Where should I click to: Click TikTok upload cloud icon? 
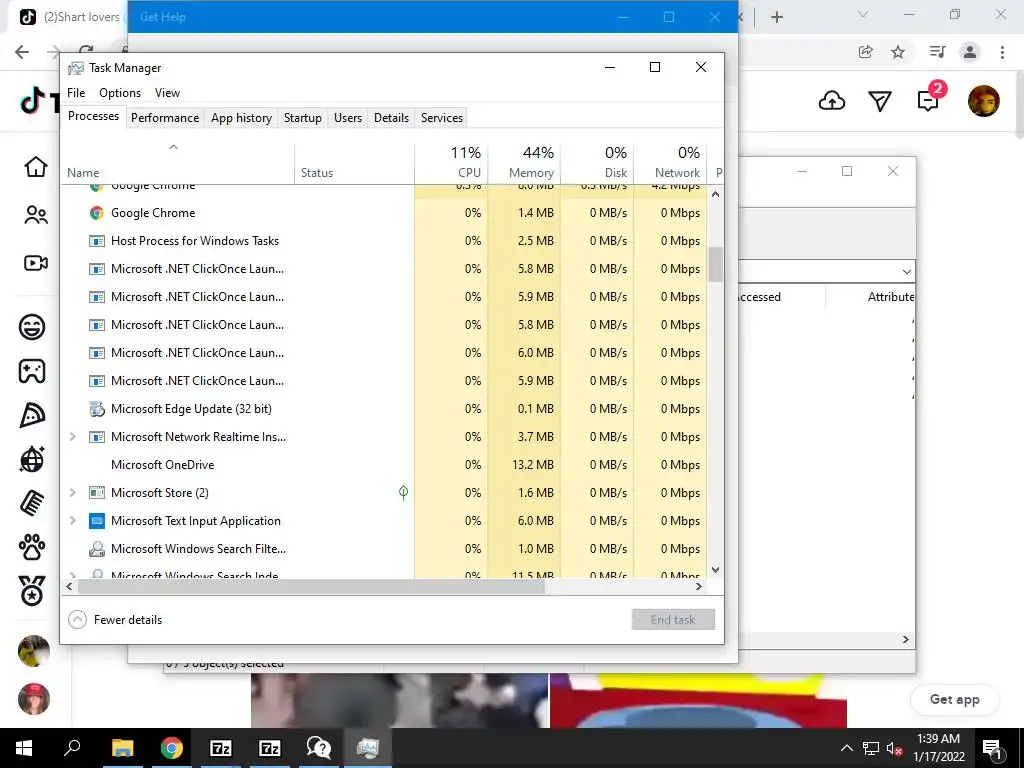(x=831, y=101)
